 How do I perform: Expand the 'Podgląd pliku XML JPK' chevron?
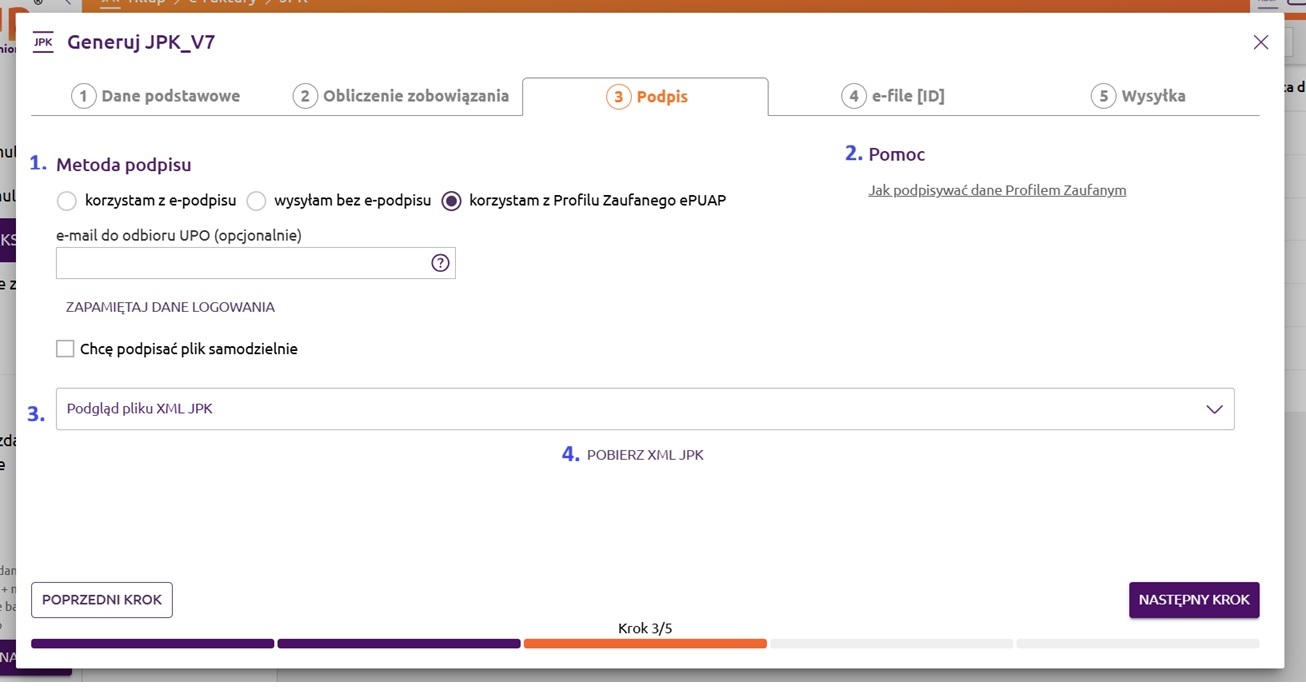click(1214, 409)
